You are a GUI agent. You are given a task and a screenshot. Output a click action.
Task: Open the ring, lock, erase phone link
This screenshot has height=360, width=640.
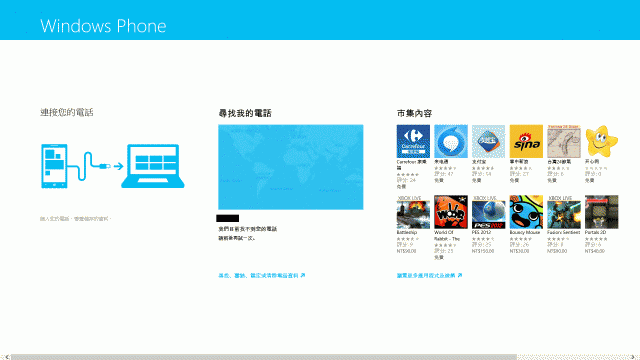click(x=262, y=276)
